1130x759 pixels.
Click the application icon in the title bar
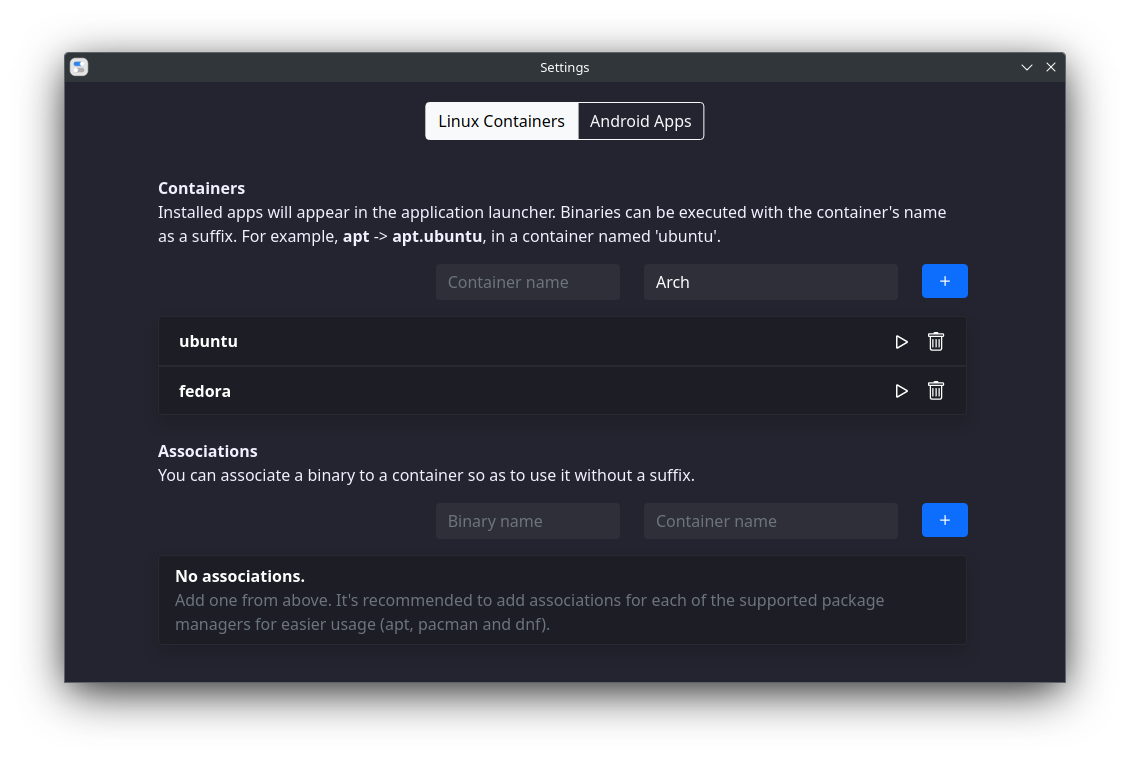point(78,66)
